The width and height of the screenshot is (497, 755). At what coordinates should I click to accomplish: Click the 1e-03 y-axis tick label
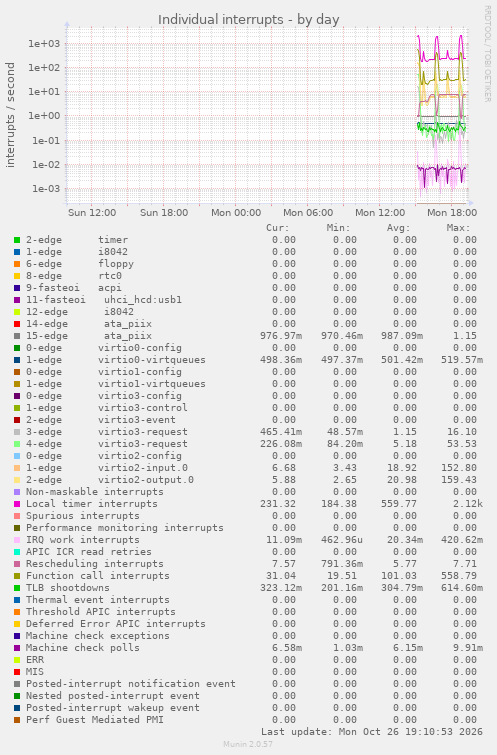(46, 189)
